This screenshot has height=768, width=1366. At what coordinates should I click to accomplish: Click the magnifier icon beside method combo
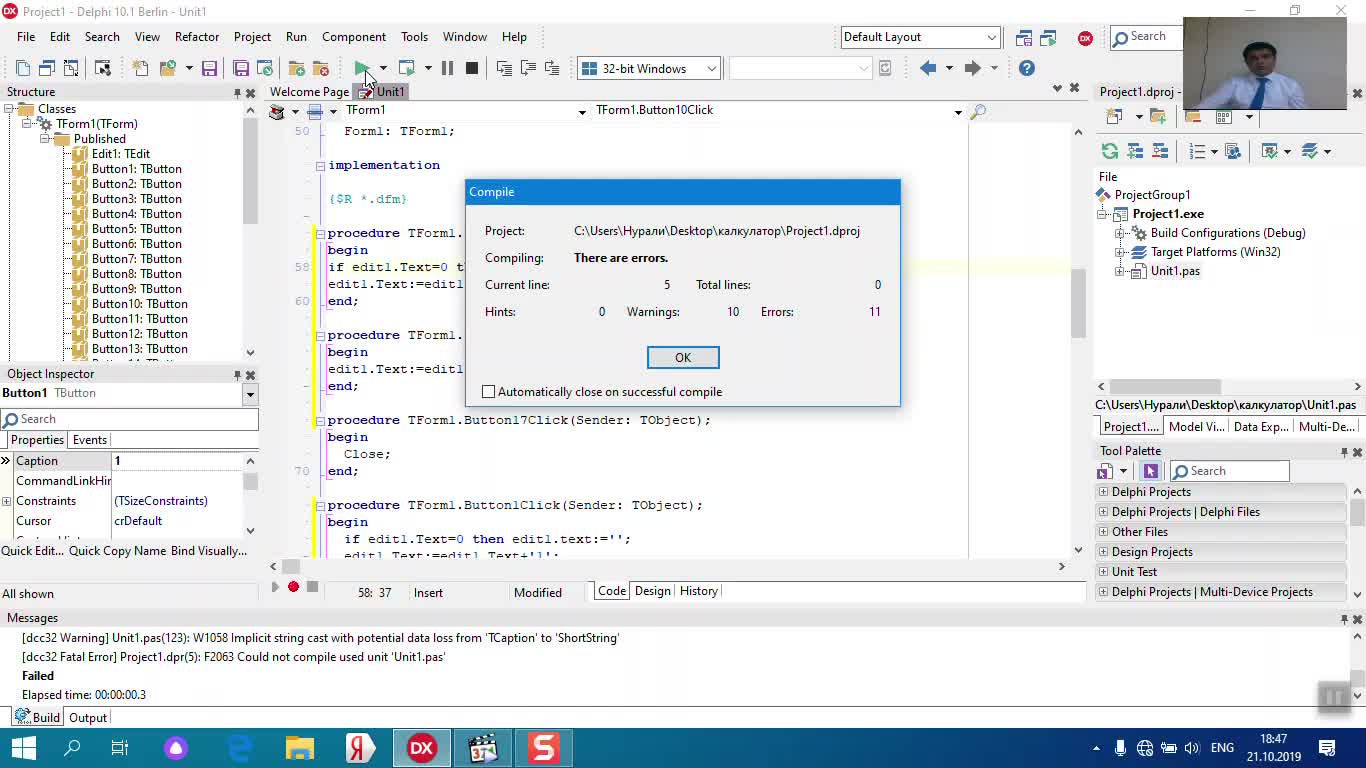pyautogui.click(x=978, y=111)
